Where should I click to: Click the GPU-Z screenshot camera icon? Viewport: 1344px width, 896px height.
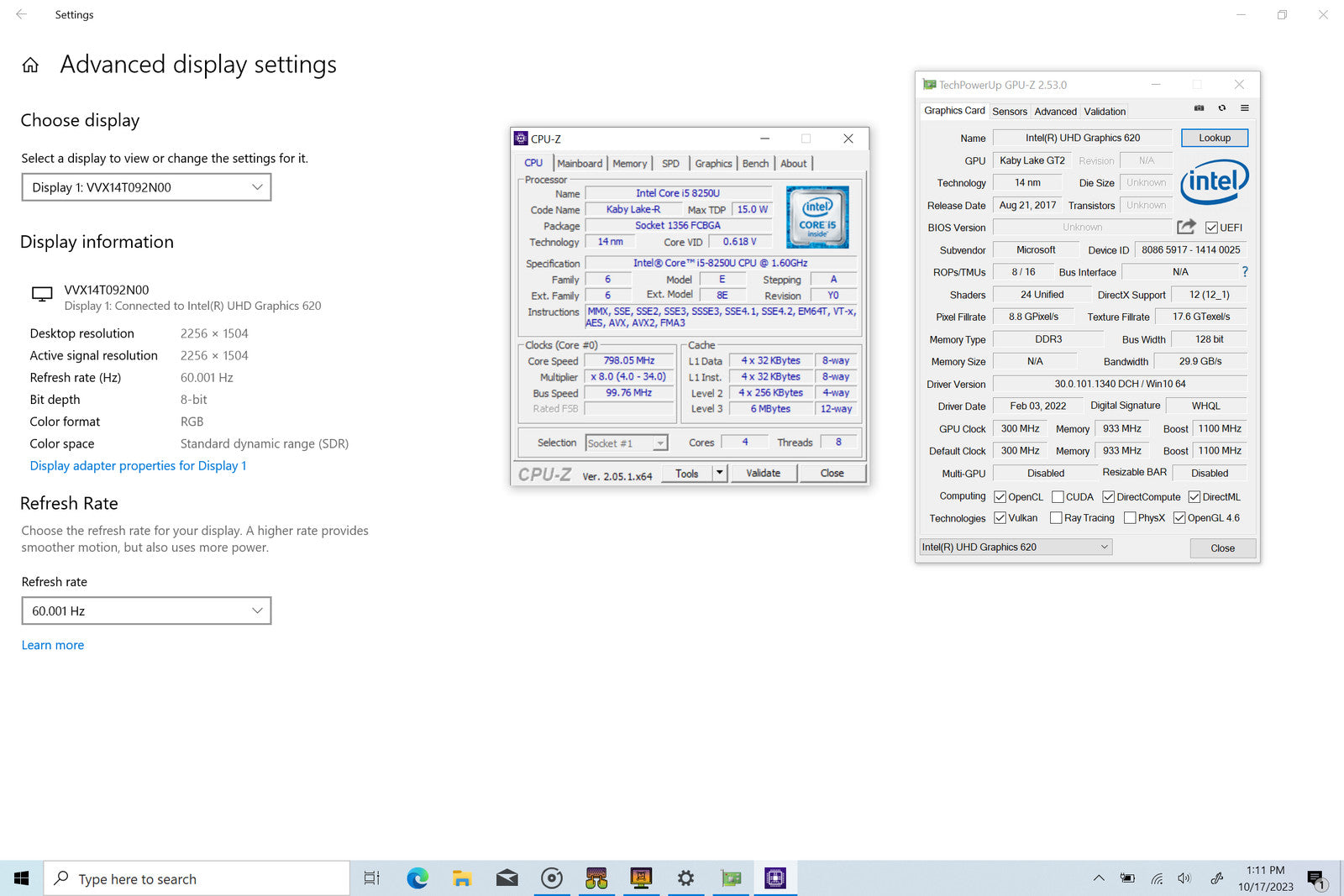1199,108
